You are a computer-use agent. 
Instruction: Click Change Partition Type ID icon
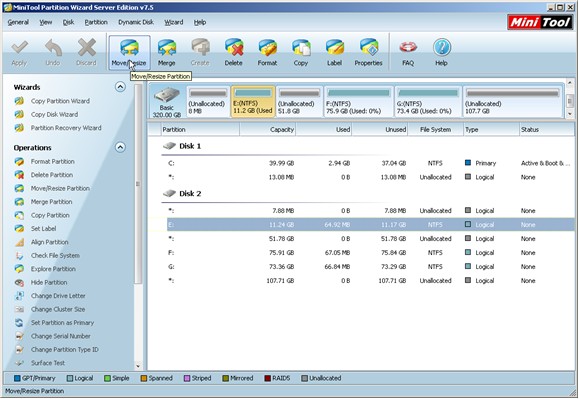click(x=19, y=350)
